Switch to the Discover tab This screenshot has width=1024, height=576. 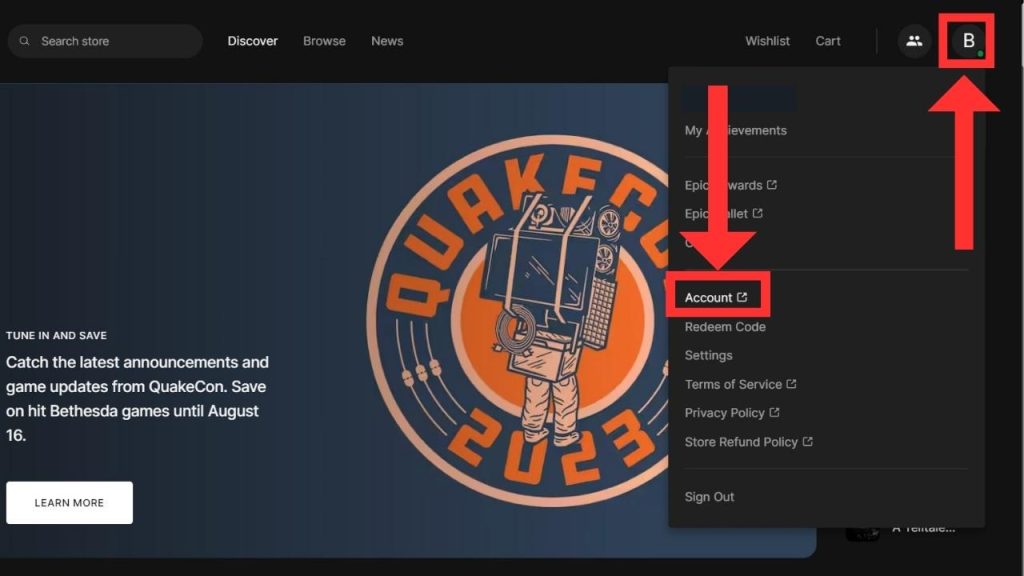tap(253, 41)
